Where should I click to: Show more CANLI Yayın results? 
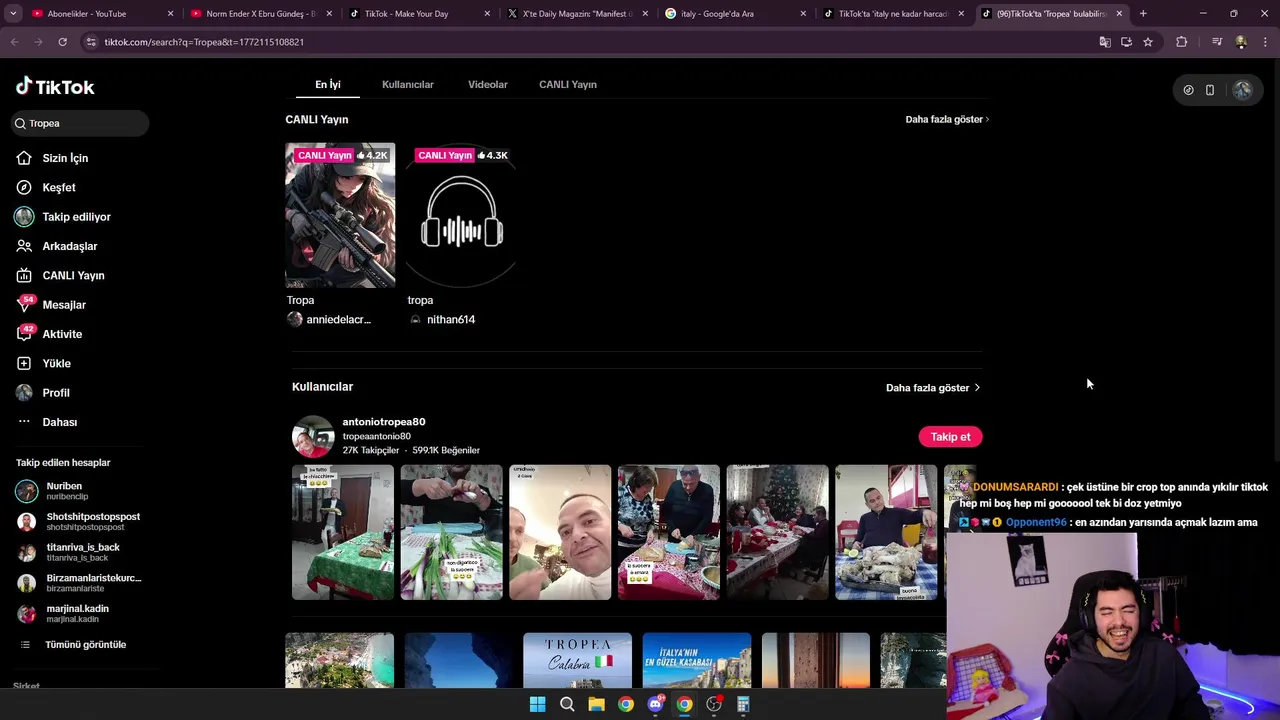point(947,119)
